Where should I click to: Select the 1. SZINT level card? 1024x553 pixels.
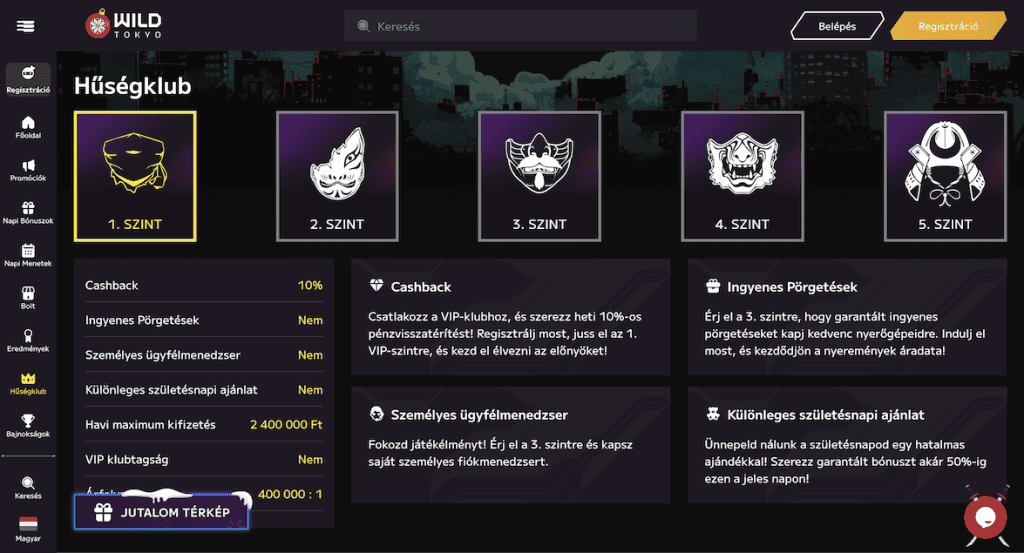point(135,176)
